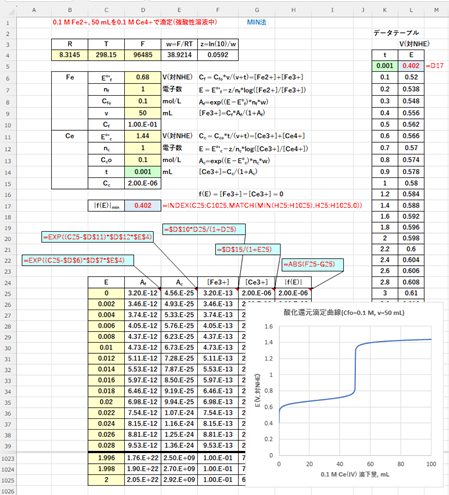Click the z=ln(10)/w header cell
This screenshot has width=449, height=495.
click(218, 44)
